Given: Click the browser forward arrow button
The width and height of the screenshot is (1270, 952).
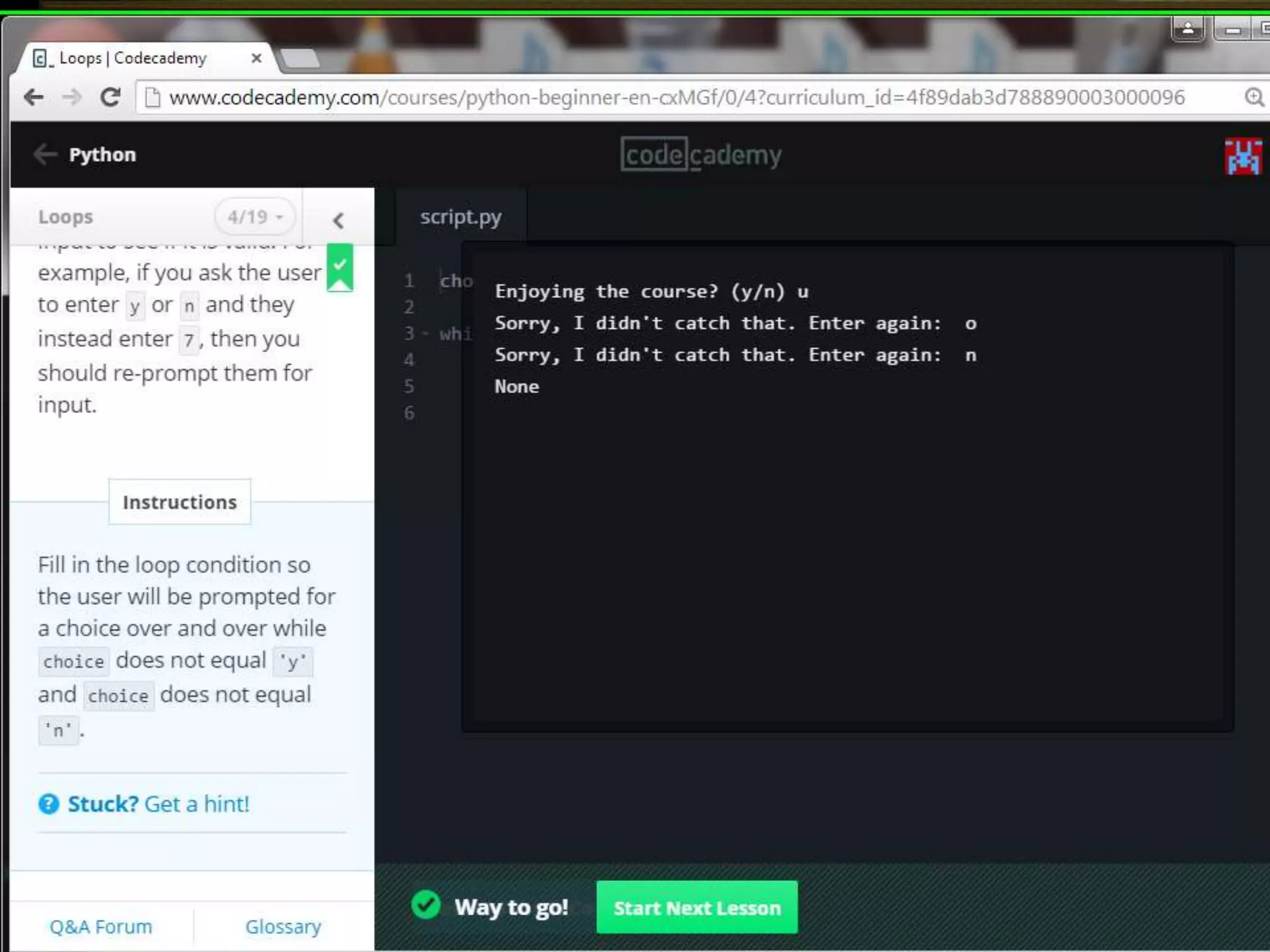Looking at the screenshot, I should click(72, 97).
